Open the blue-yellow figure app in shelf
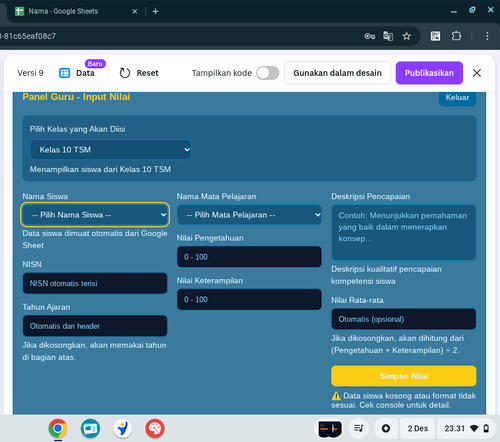 pyautogui.click(x=122, y=428)
